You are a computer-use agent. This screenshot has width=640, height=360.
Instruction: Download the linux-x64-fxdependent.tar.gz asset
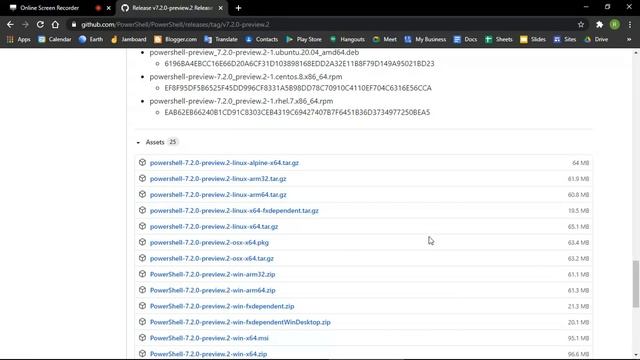234,210
